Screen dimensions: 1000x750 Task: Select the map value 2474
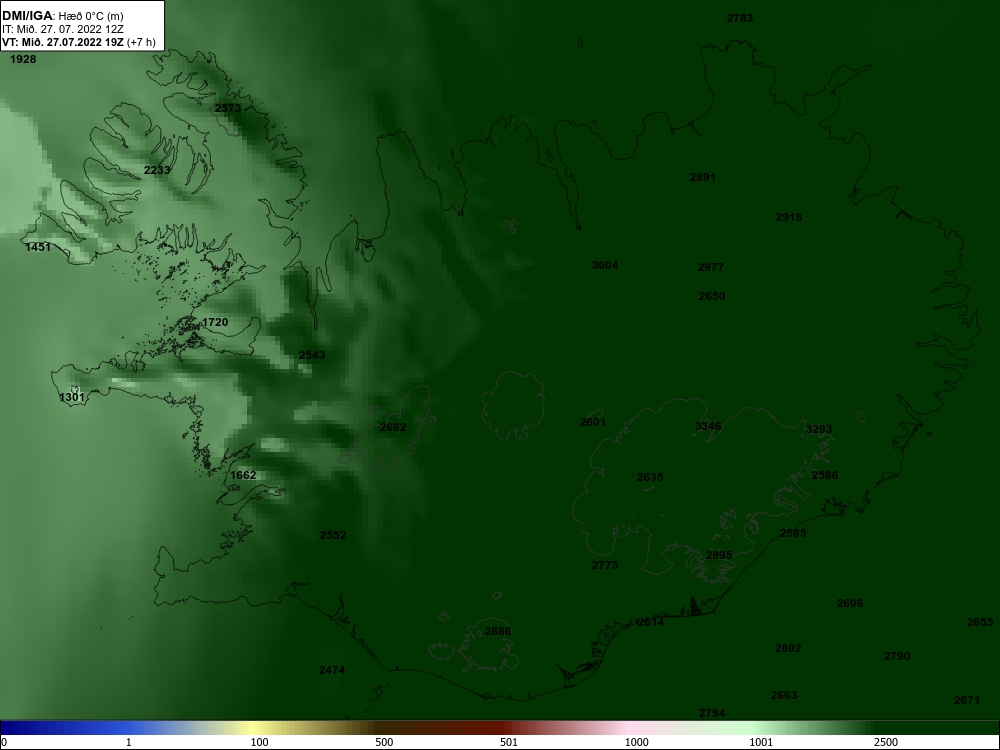[332, 670]
